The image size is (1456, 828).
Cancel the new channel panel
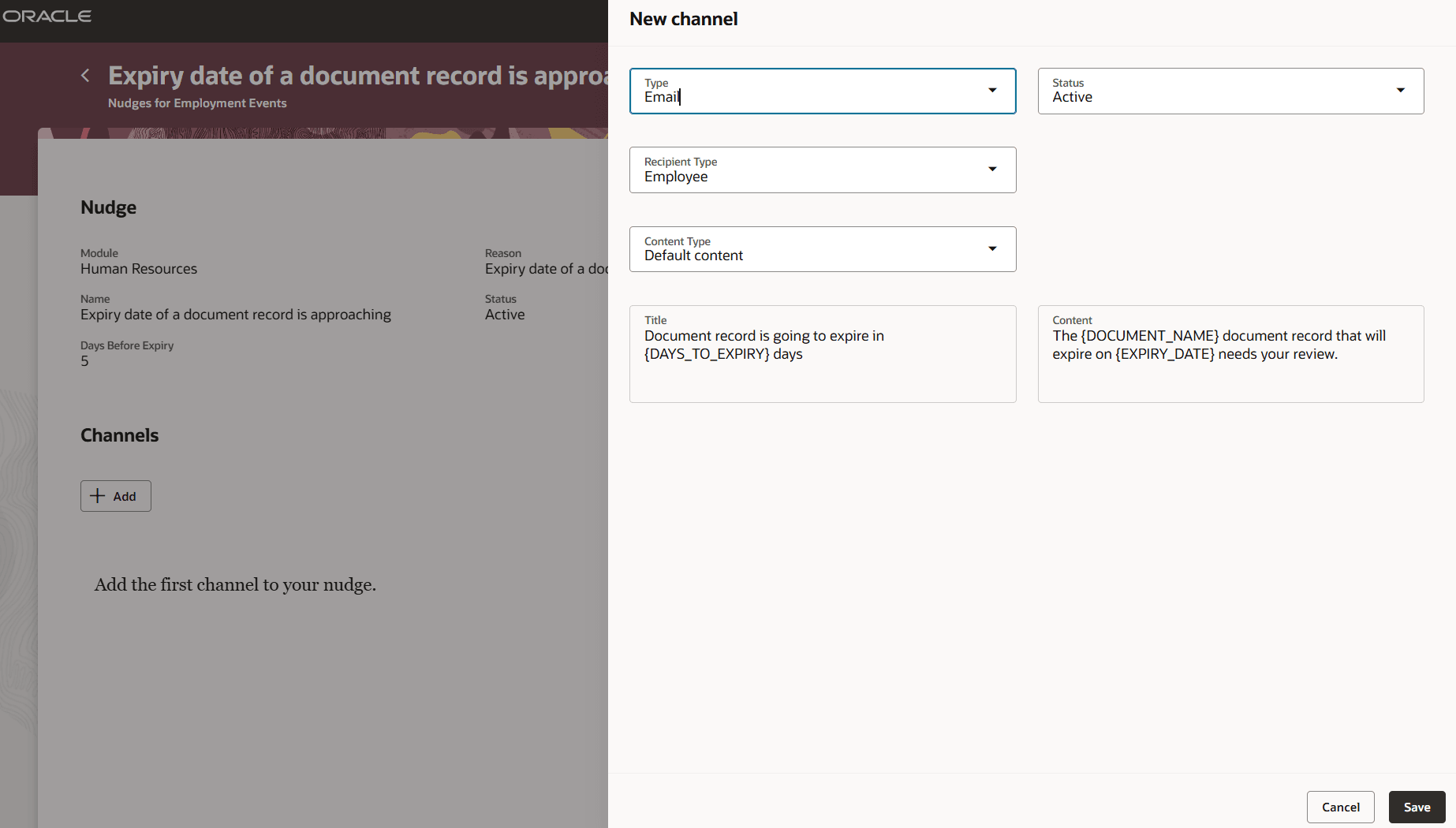(x=1340, y=807)
